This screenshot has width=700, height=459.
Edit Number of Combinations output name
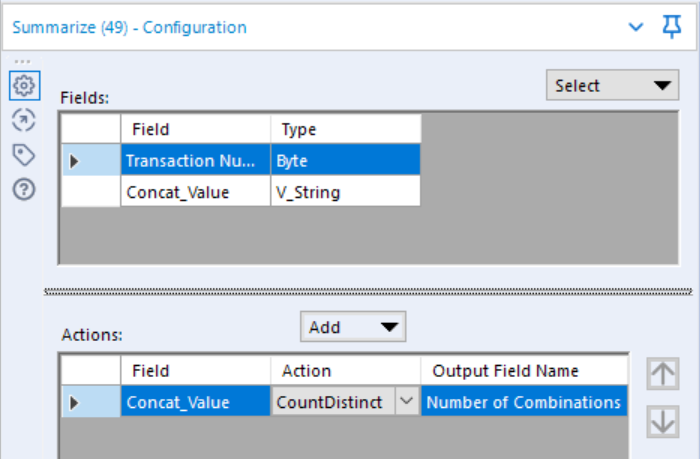(524, 402)
